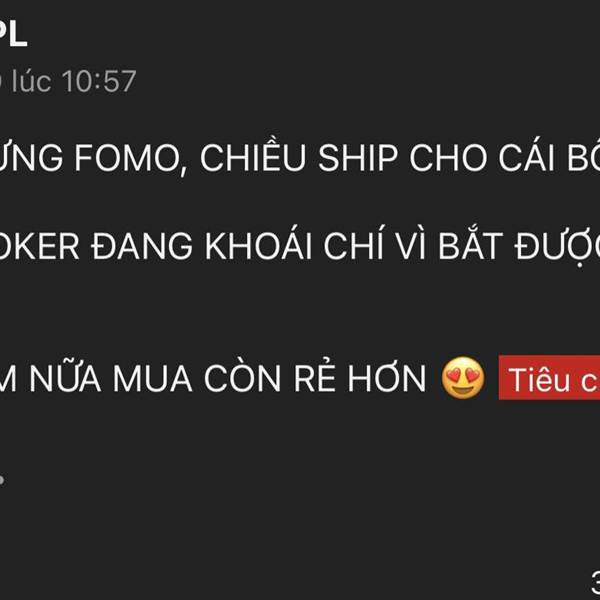Click the word CHIỀU in the first line
The image size is (600, 600).
253,155
